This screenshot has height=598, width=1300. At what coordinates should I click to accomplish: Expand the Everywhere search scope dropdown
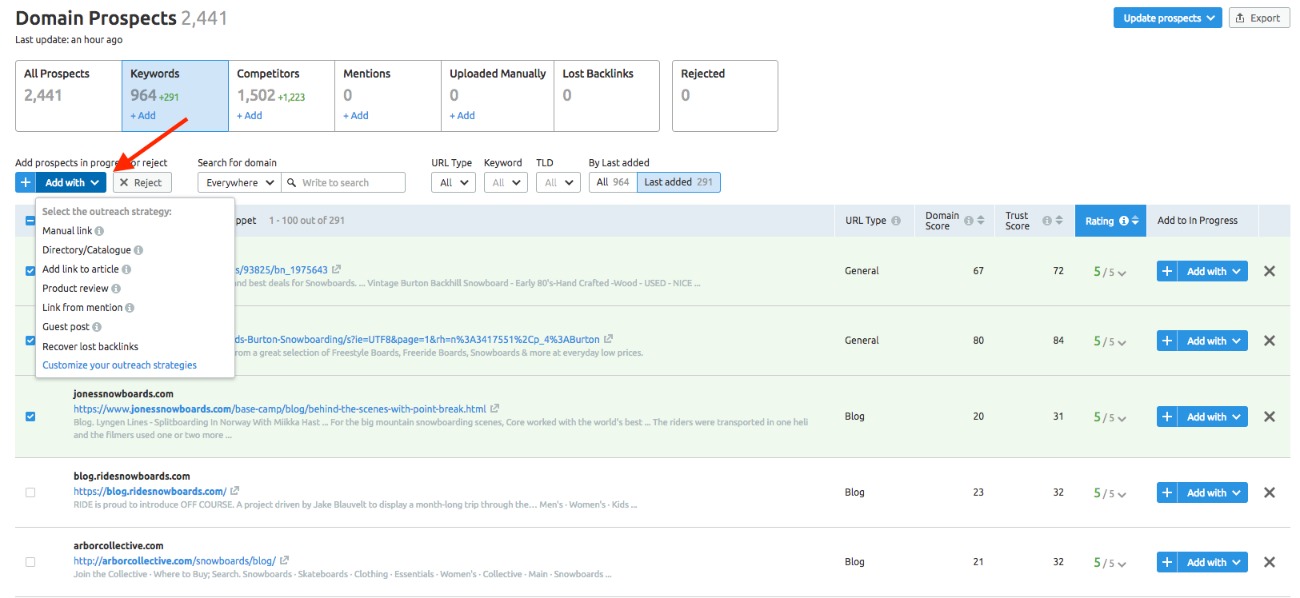(239, 183)
